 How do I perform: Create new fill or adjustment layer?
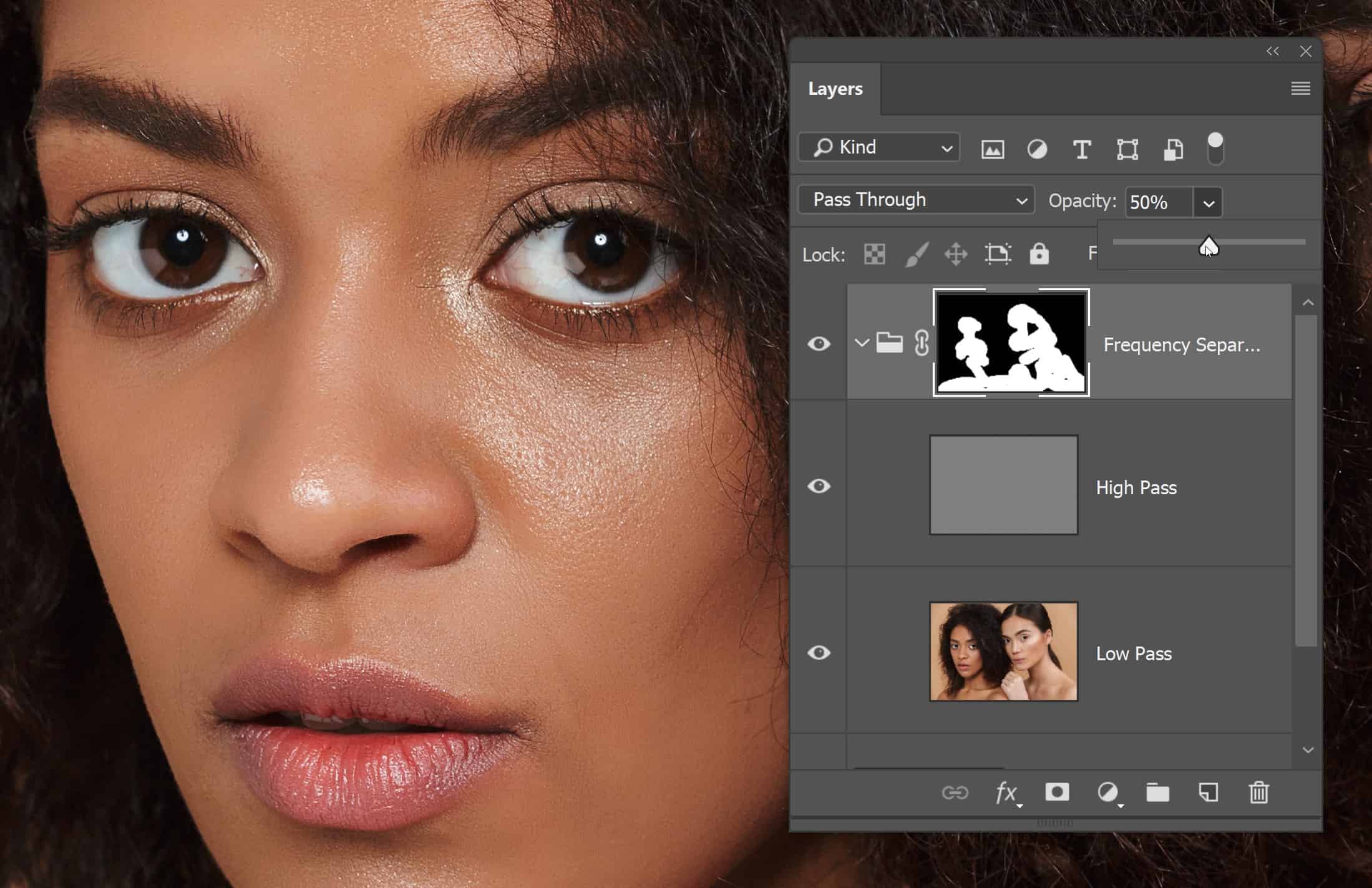(x=1109, y=793)
